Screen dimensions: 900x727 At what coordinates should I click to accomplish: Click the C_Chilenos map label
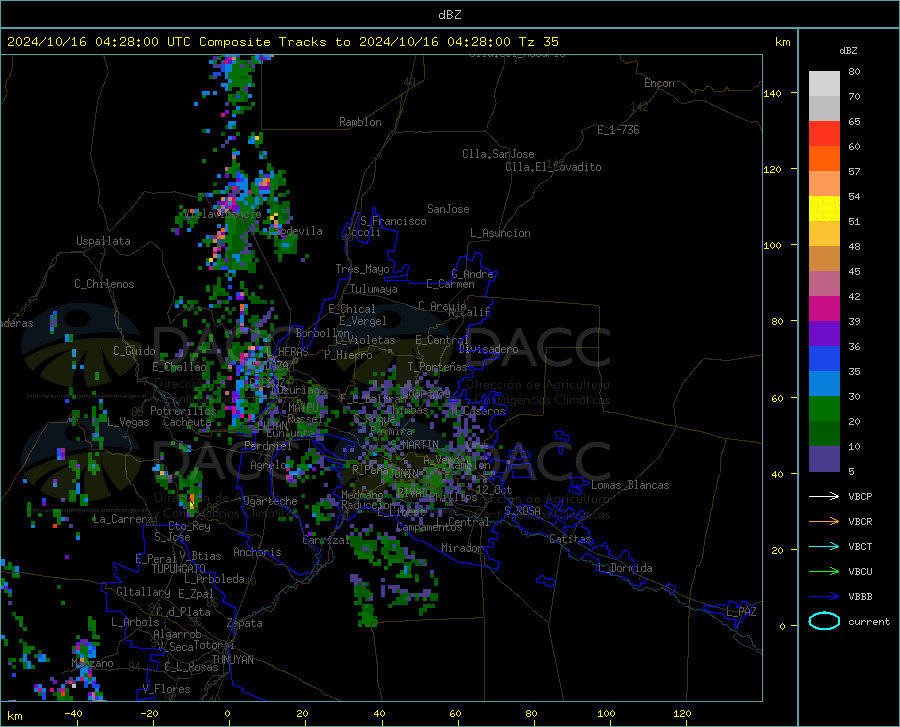[x=104, y=284]
